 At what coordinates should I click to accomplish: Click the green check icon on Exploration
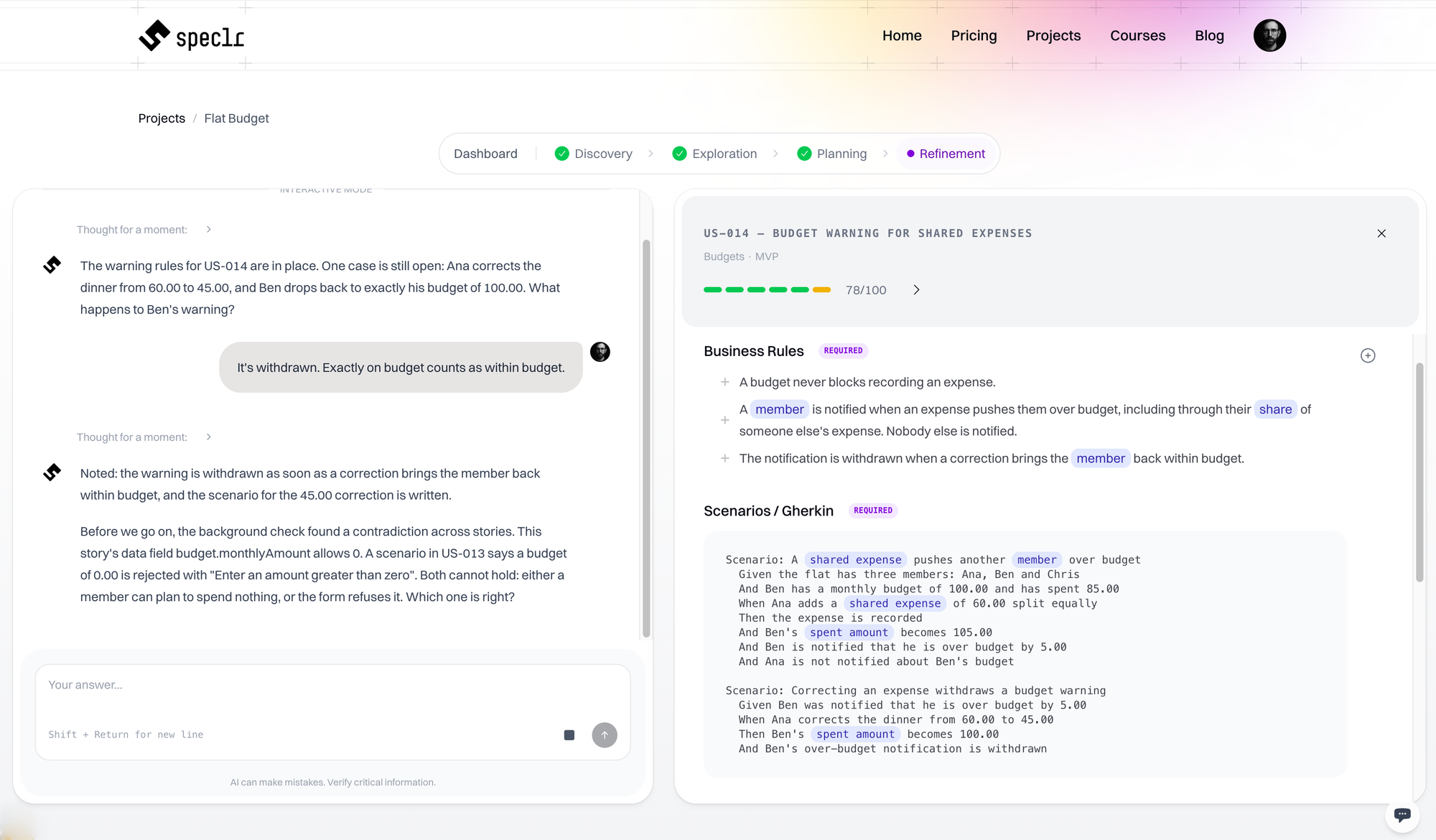[x=679, y=154]
